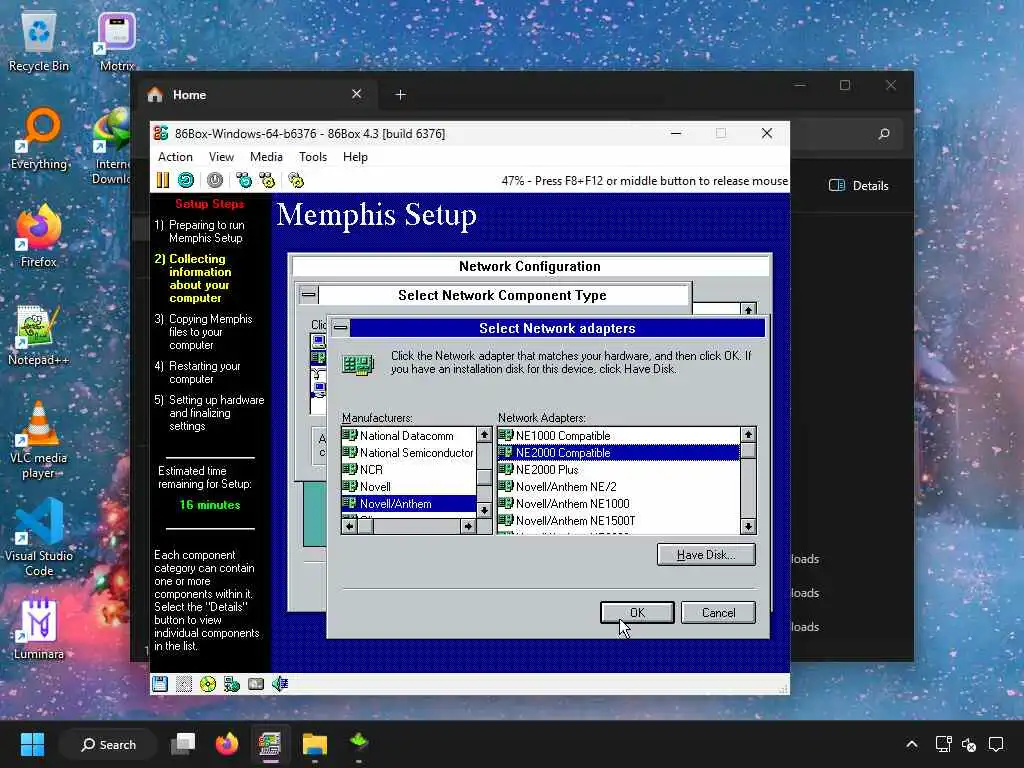
Task: Open the Select Network adapters control menu
Action: [x=340, y=328]
